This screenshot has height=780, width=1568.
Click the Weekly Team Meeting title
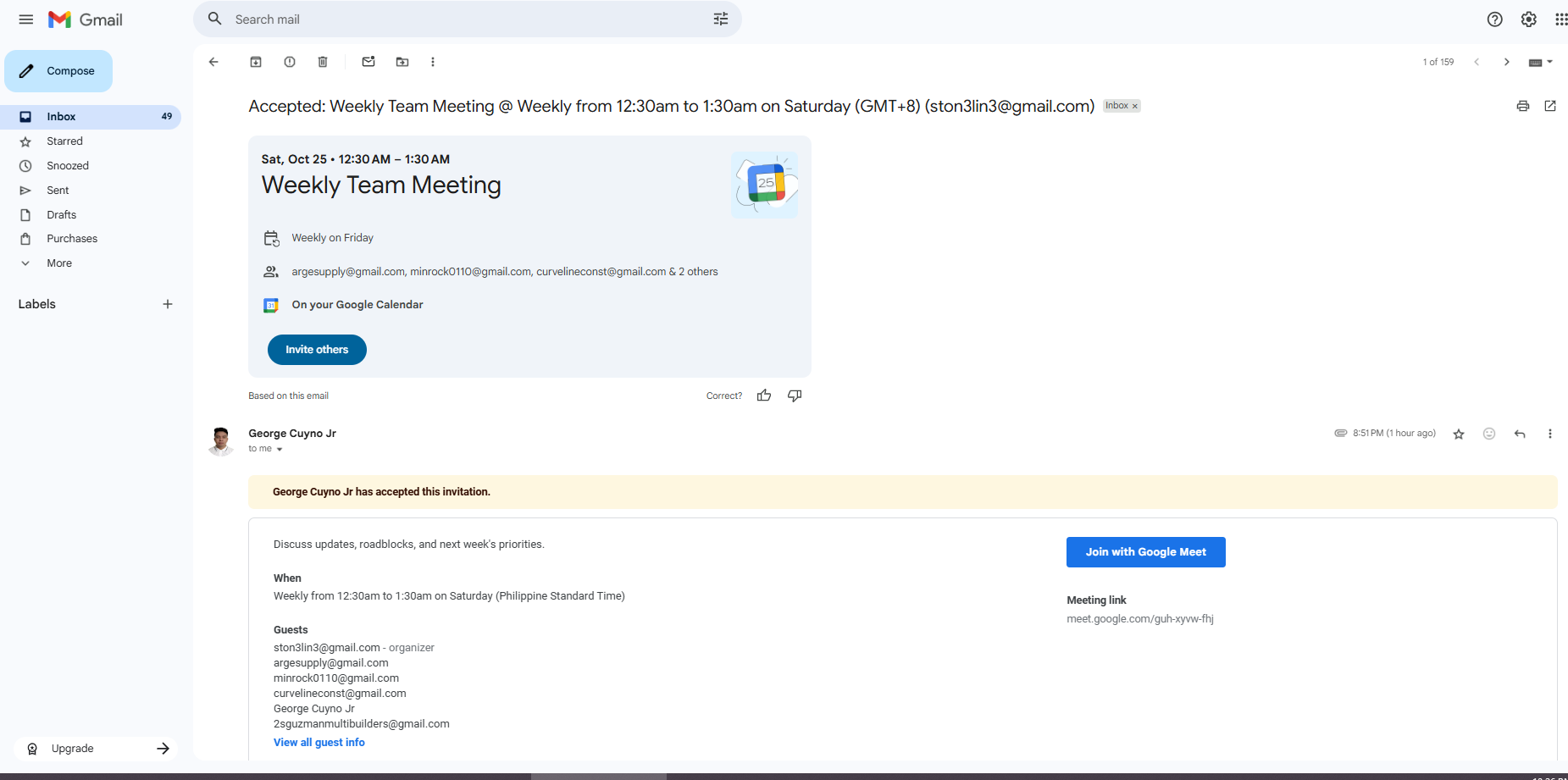point(381,185)
